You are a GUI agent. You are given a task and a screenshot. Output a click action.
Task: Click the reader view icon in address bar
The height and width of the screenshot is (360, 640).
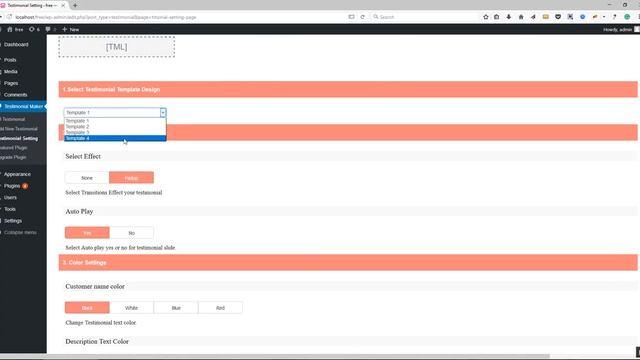point(351,17)
